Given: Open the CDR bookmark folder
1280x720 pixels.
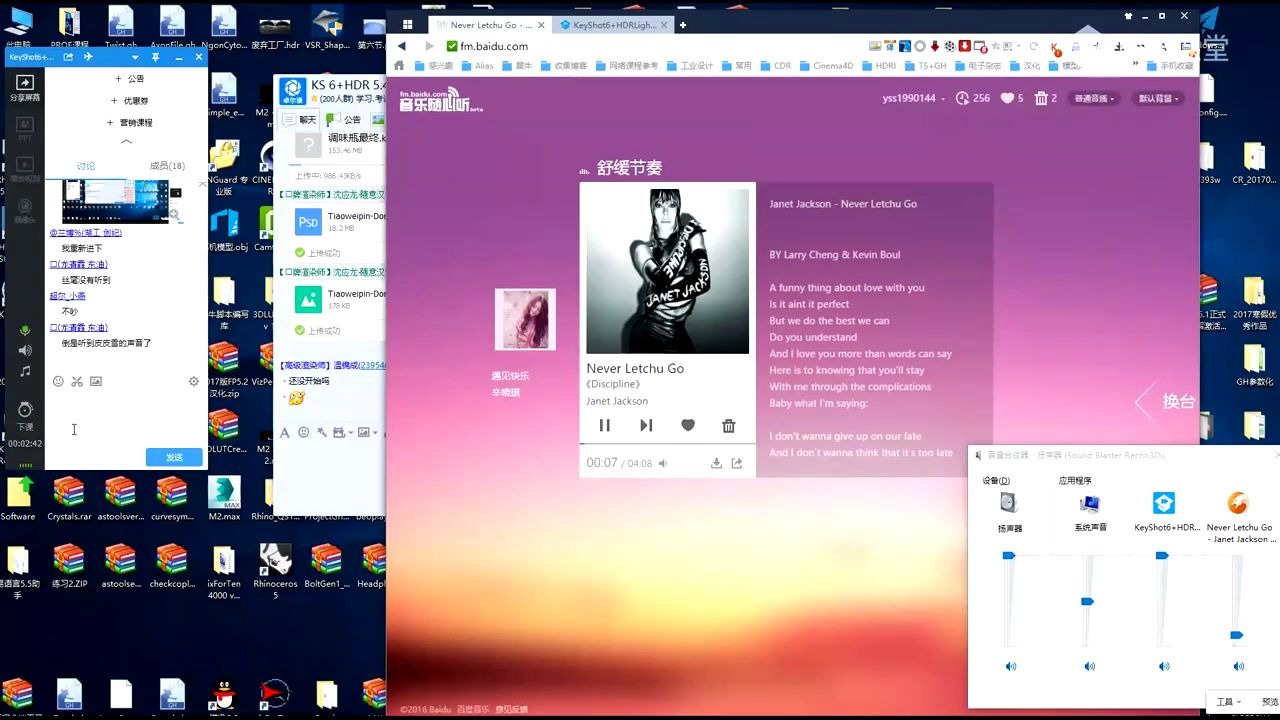Looking at the screenshot, I should (774, 66).
